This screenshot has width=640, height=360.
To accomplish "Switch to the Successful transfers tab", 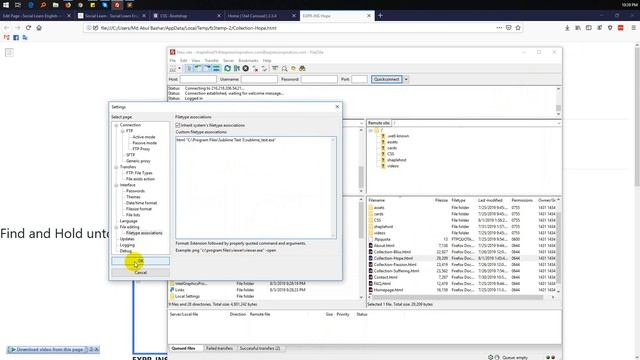I will click(x=260, y=349).
